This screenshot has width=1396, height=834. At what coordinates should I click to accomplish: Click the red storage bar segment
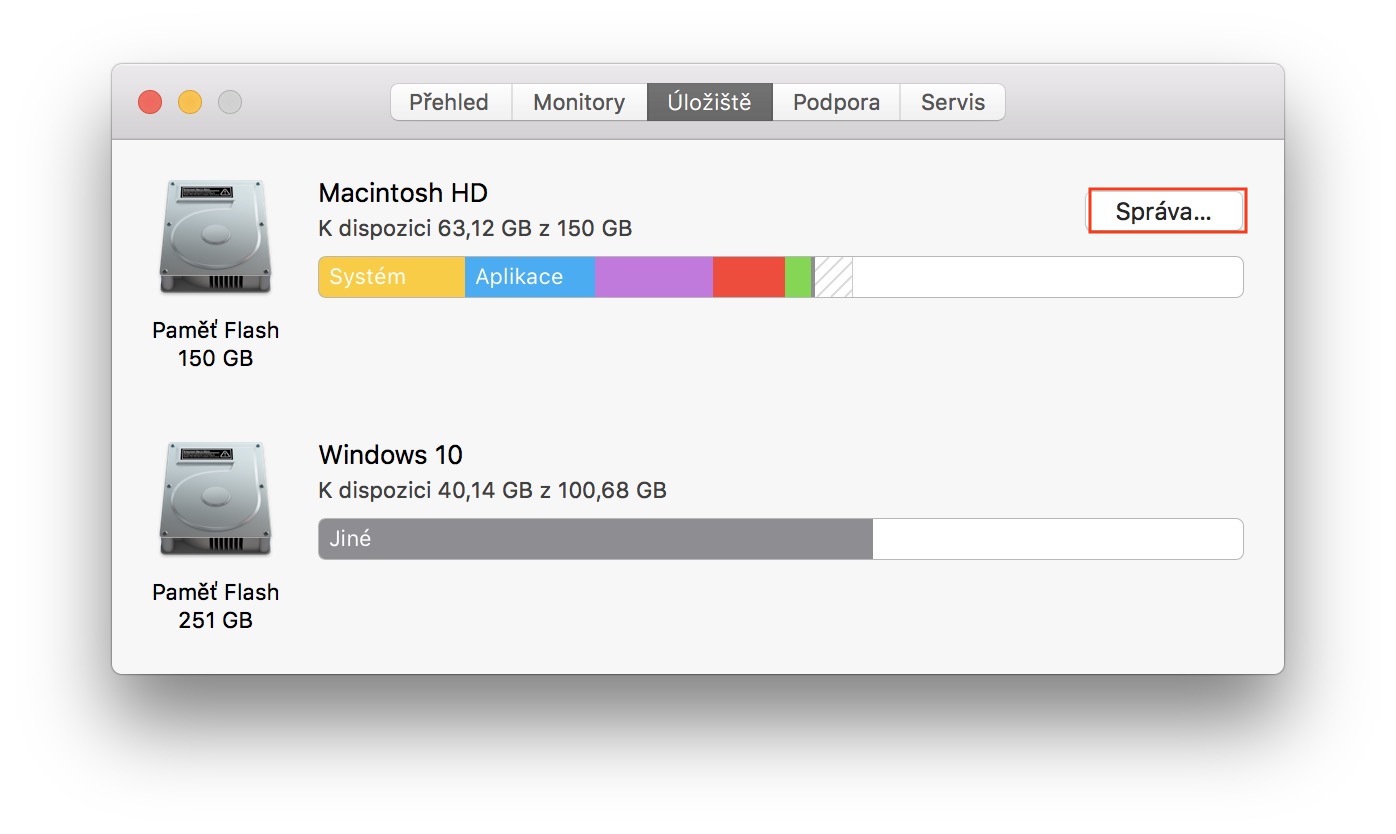[749, 277]
